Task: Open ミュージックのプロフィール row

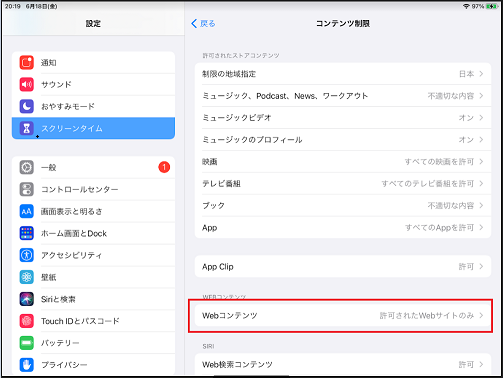Action: (x=343, y=140)
